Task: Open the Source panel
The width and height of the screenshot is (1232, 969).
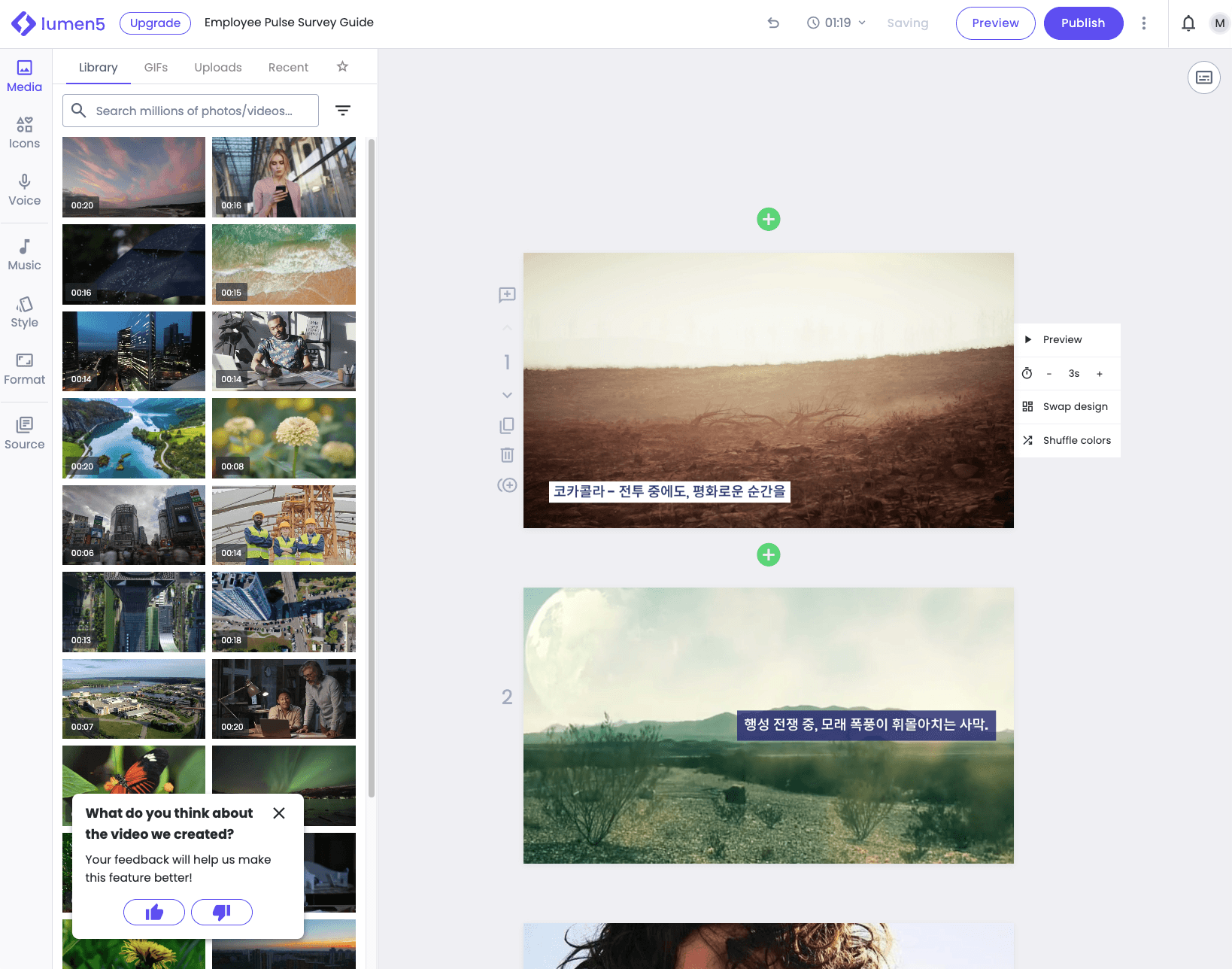Action: tap(24, 434)
